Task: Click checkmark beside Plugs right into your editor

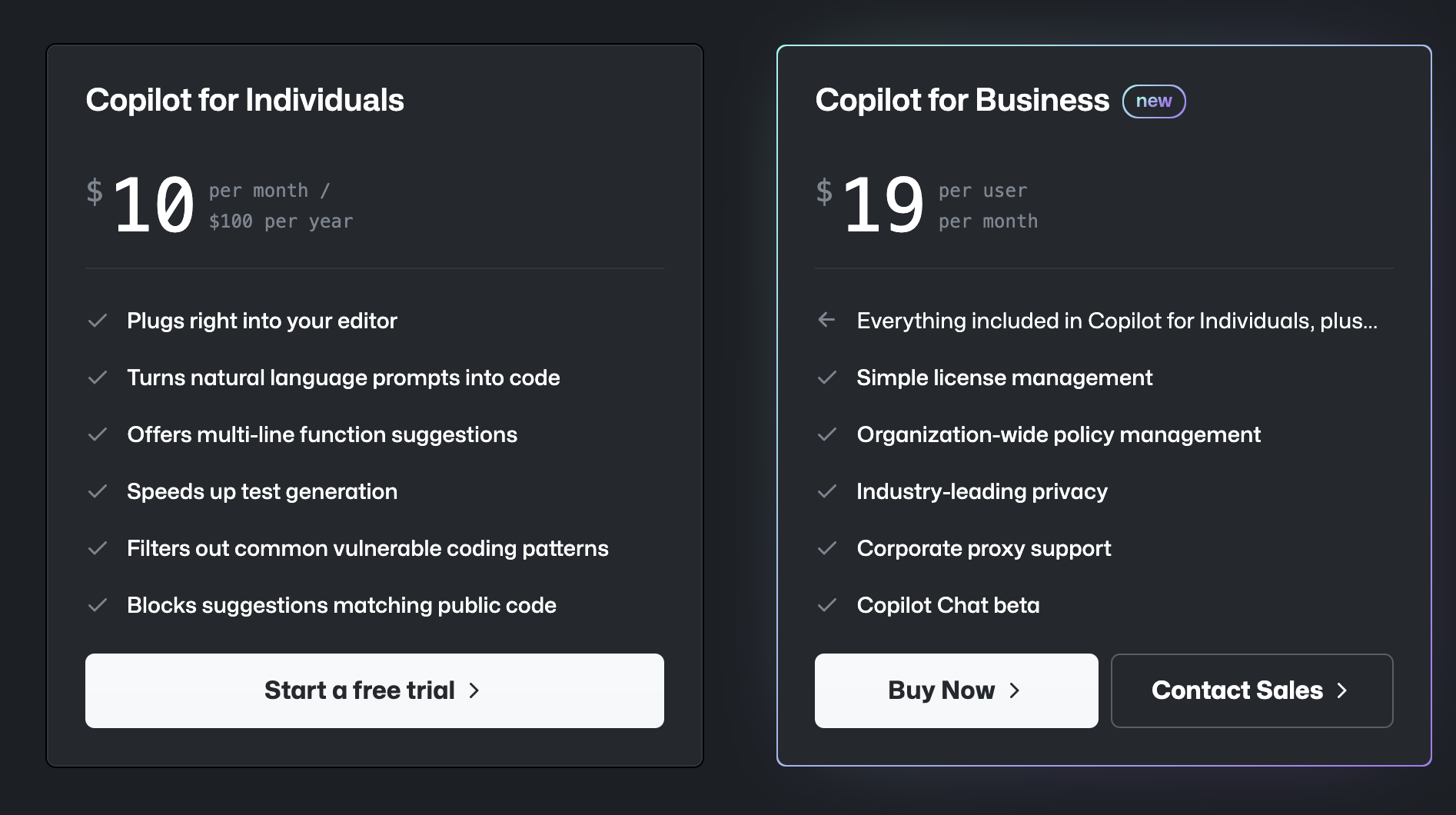Action: [x=98, y=321]
